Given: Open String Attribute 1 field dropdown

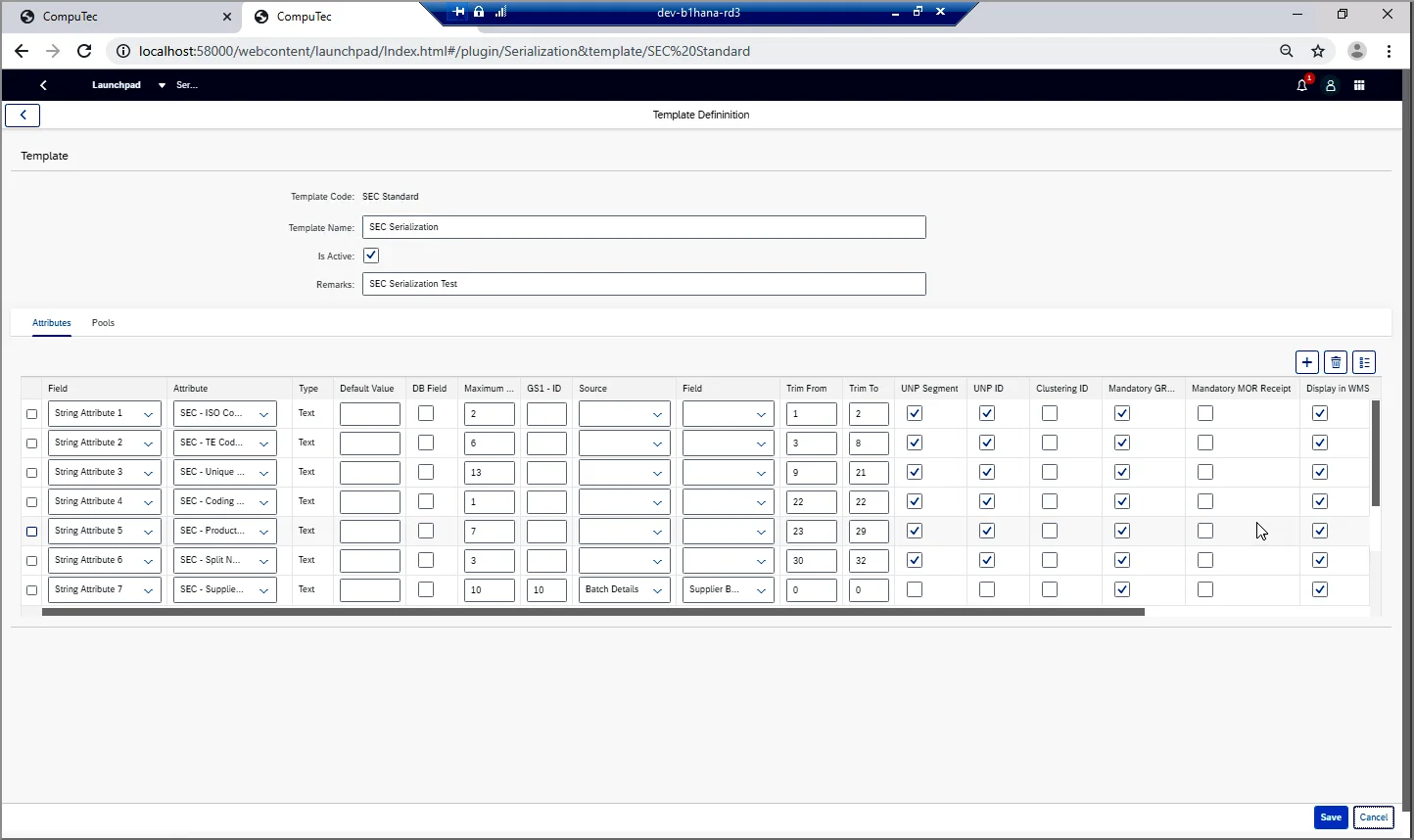Looking at the screenshot, I should click(148, 414).
